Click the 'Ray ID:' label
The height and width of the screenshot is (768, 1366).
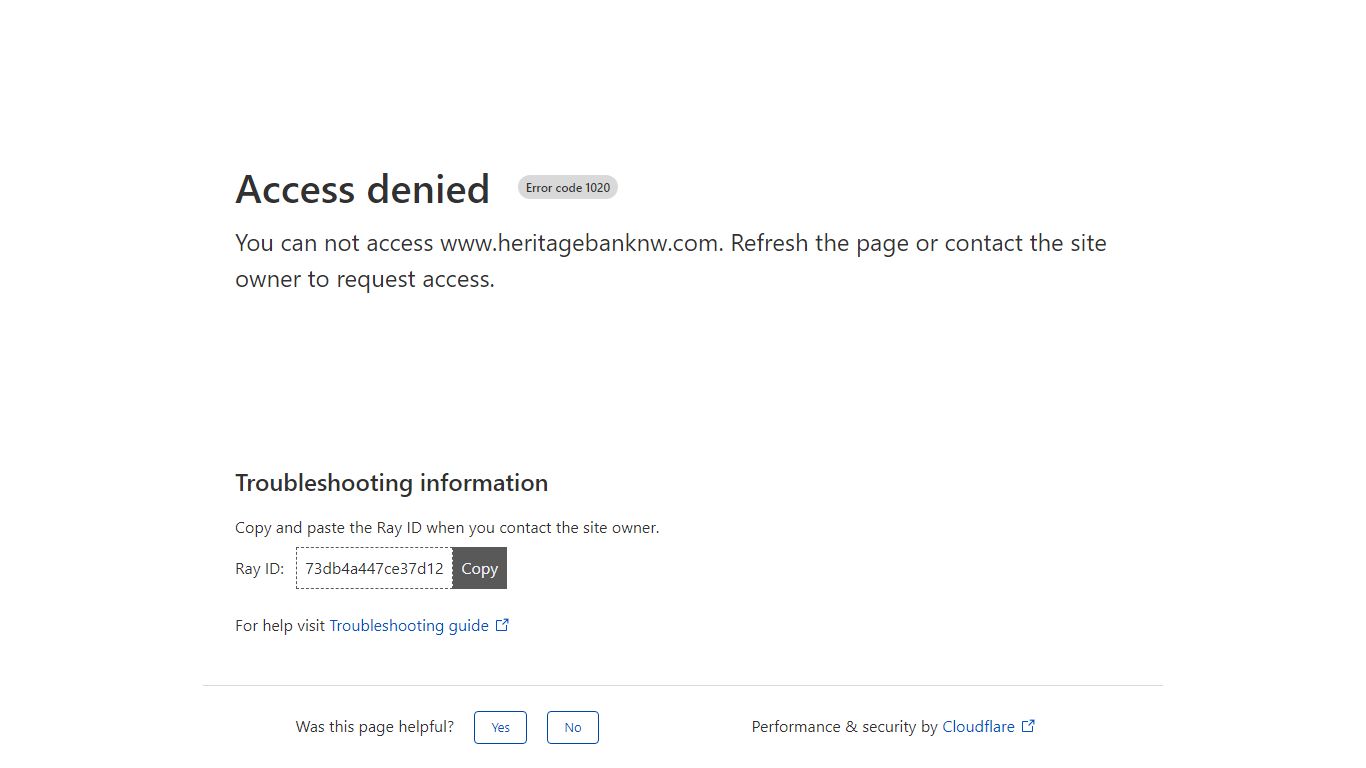[260, 568]
